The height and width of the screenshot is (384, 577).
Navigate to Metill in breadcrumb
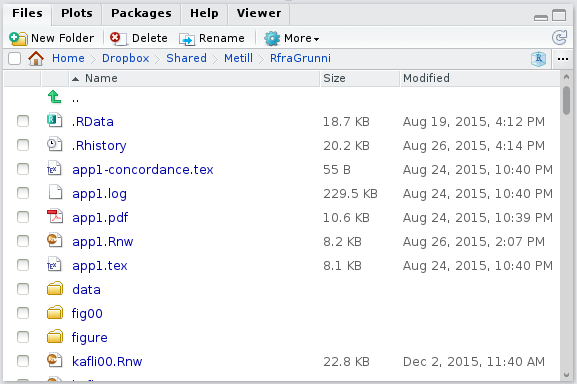pyautogui.click(x=238, y=58)
